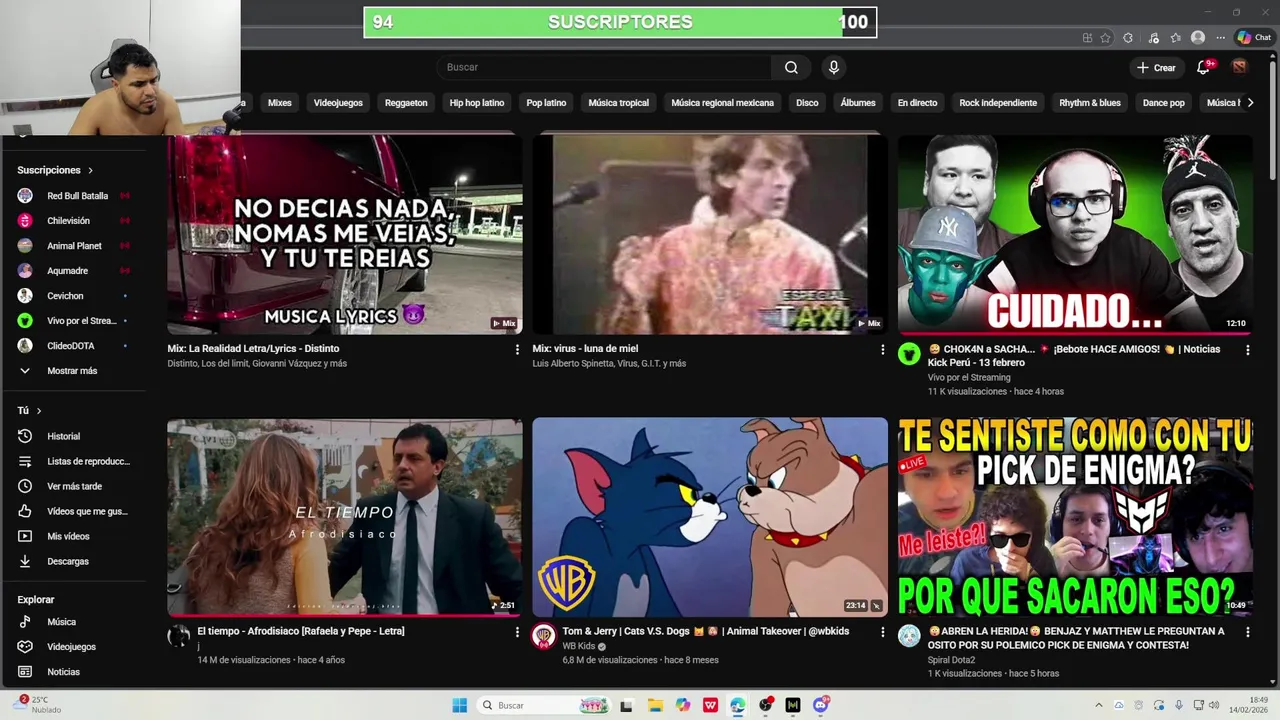This screenshot has width=1280, height=720.
Task: Click the taskbar Buscar search box
Action: point(545,705)
